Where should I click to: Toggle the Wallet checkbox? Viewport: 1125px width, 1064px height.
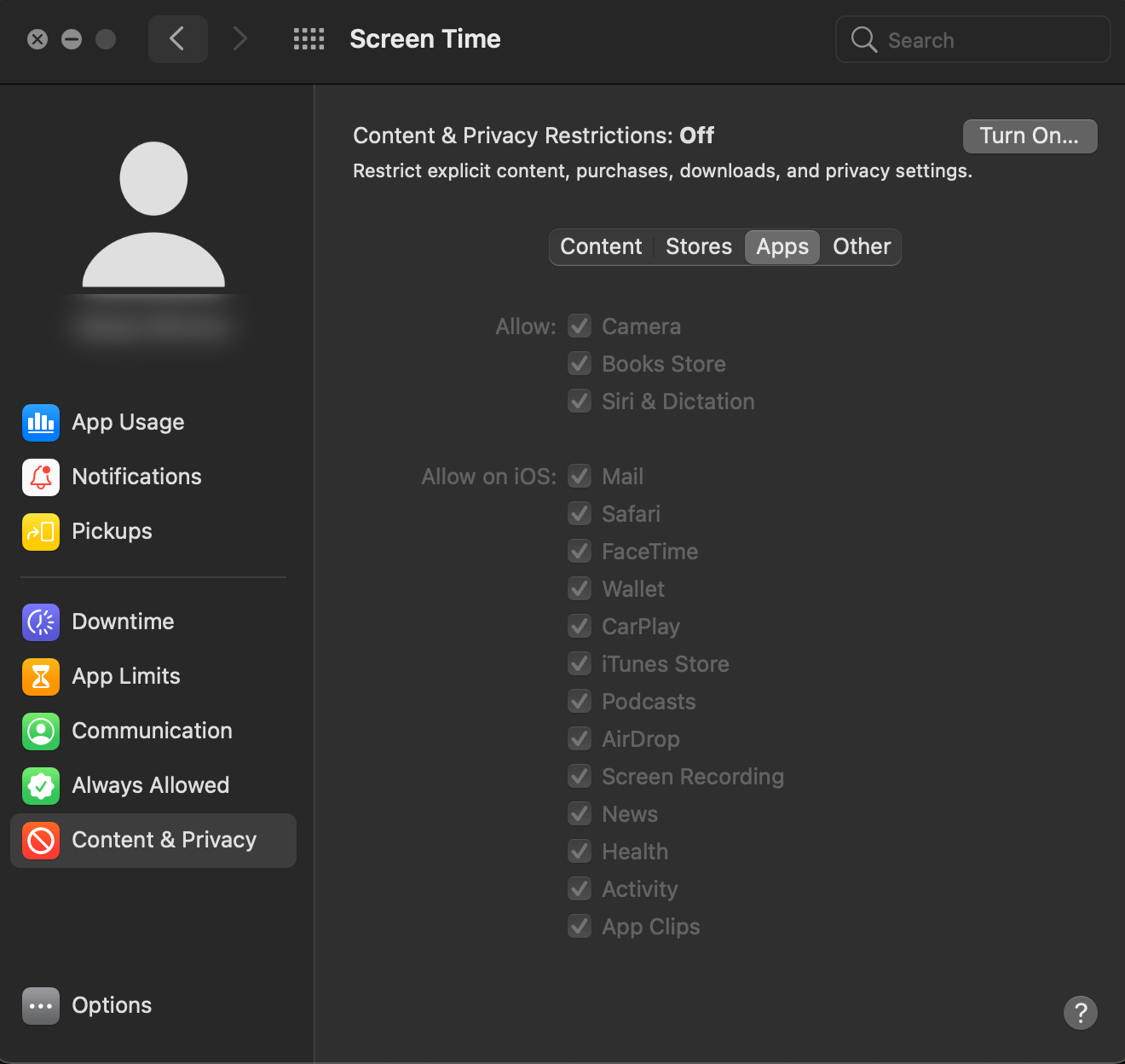pos(580,588)
